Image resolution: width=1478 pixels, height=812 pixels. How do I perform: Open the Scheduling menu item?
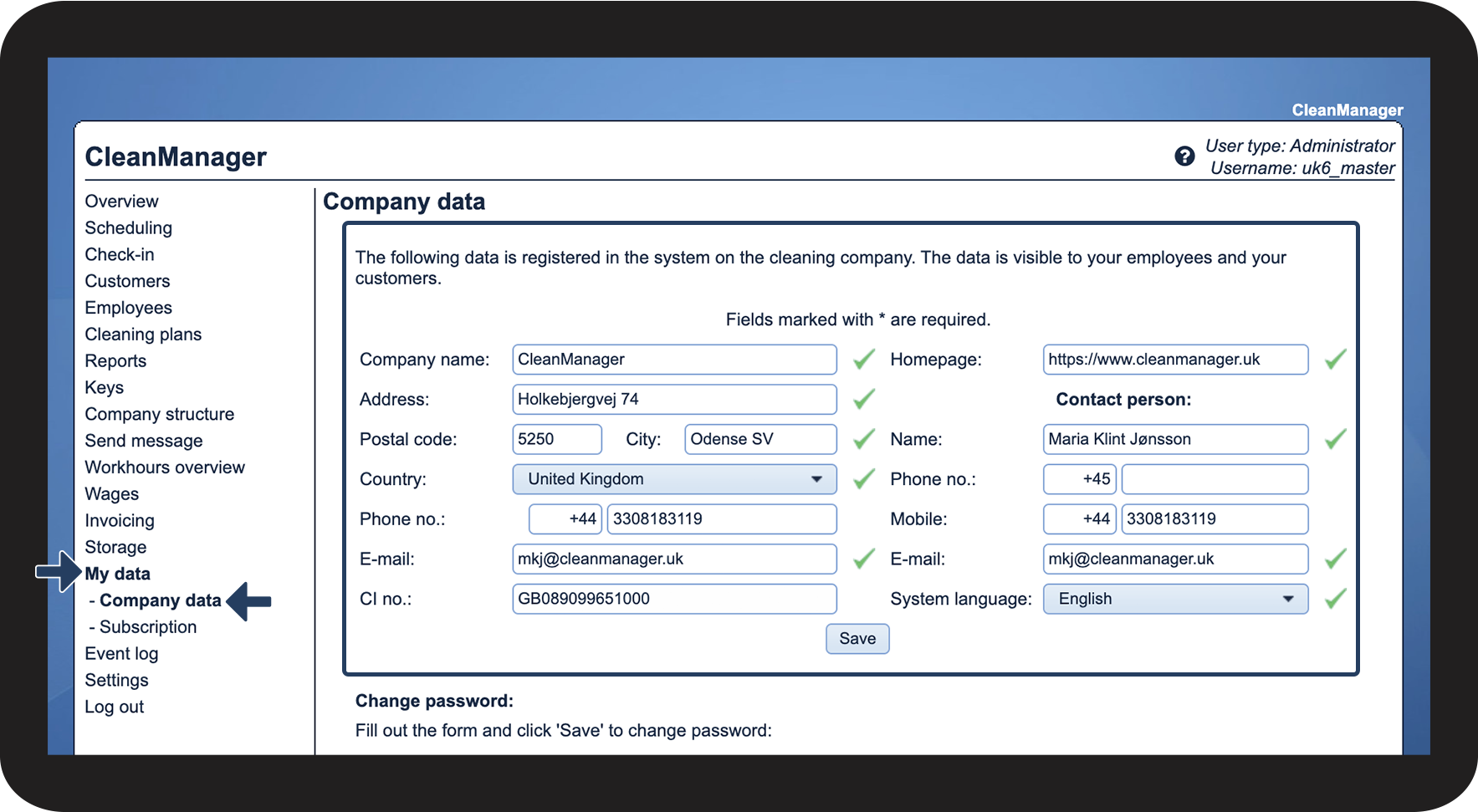128,228
